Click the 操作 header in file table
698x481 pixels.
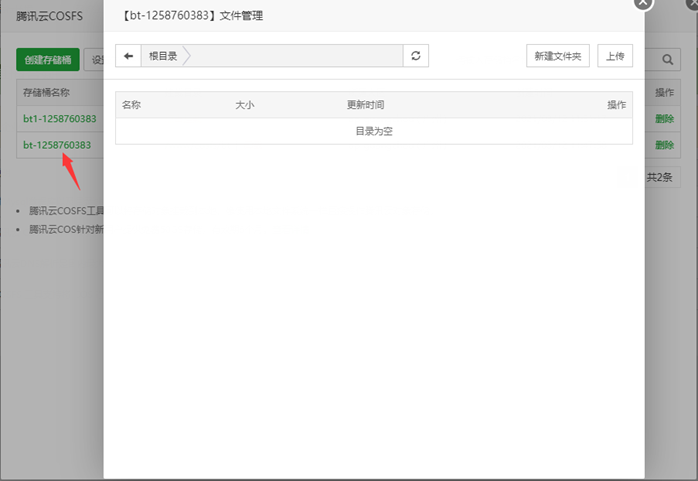tap(617, 105)
